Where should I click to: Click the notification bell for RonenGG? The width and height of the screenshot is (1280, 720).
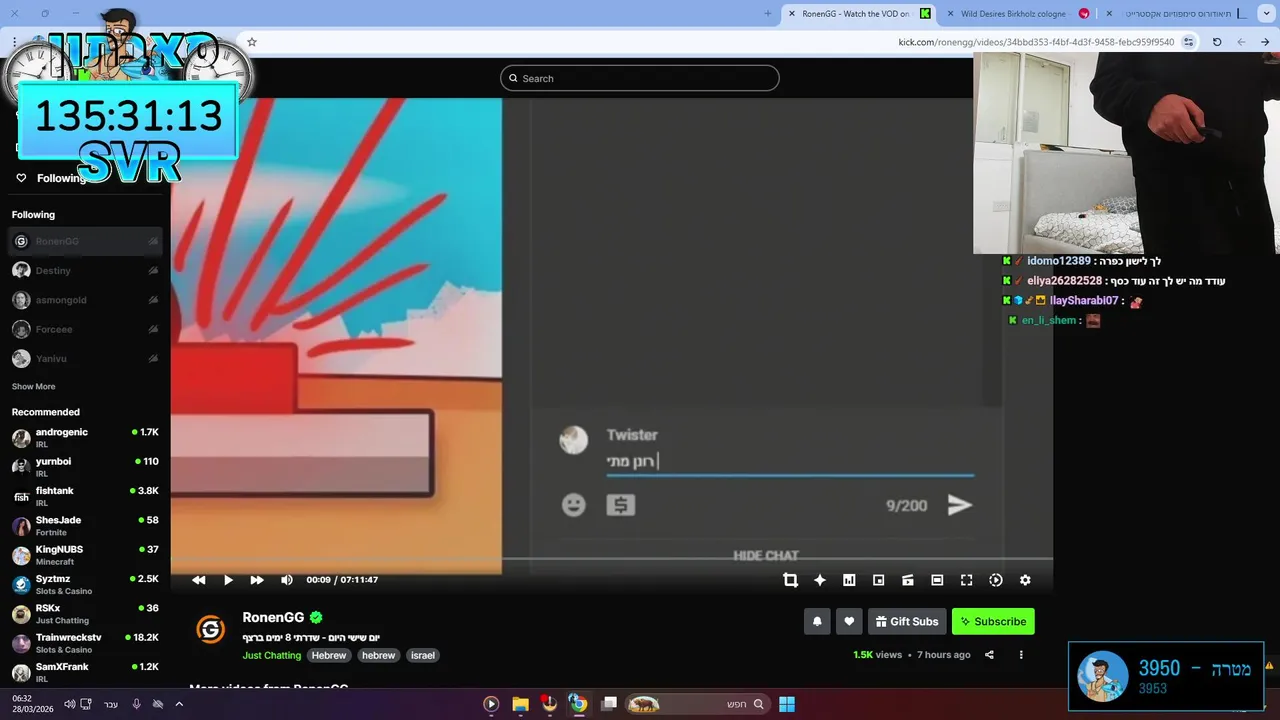point(817,621)
